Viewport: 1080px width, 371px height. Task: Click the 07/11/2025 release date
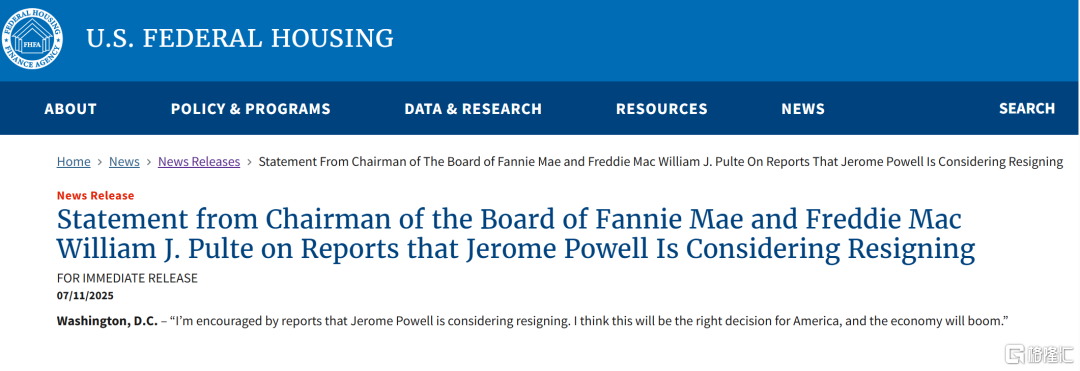point(85,296)
